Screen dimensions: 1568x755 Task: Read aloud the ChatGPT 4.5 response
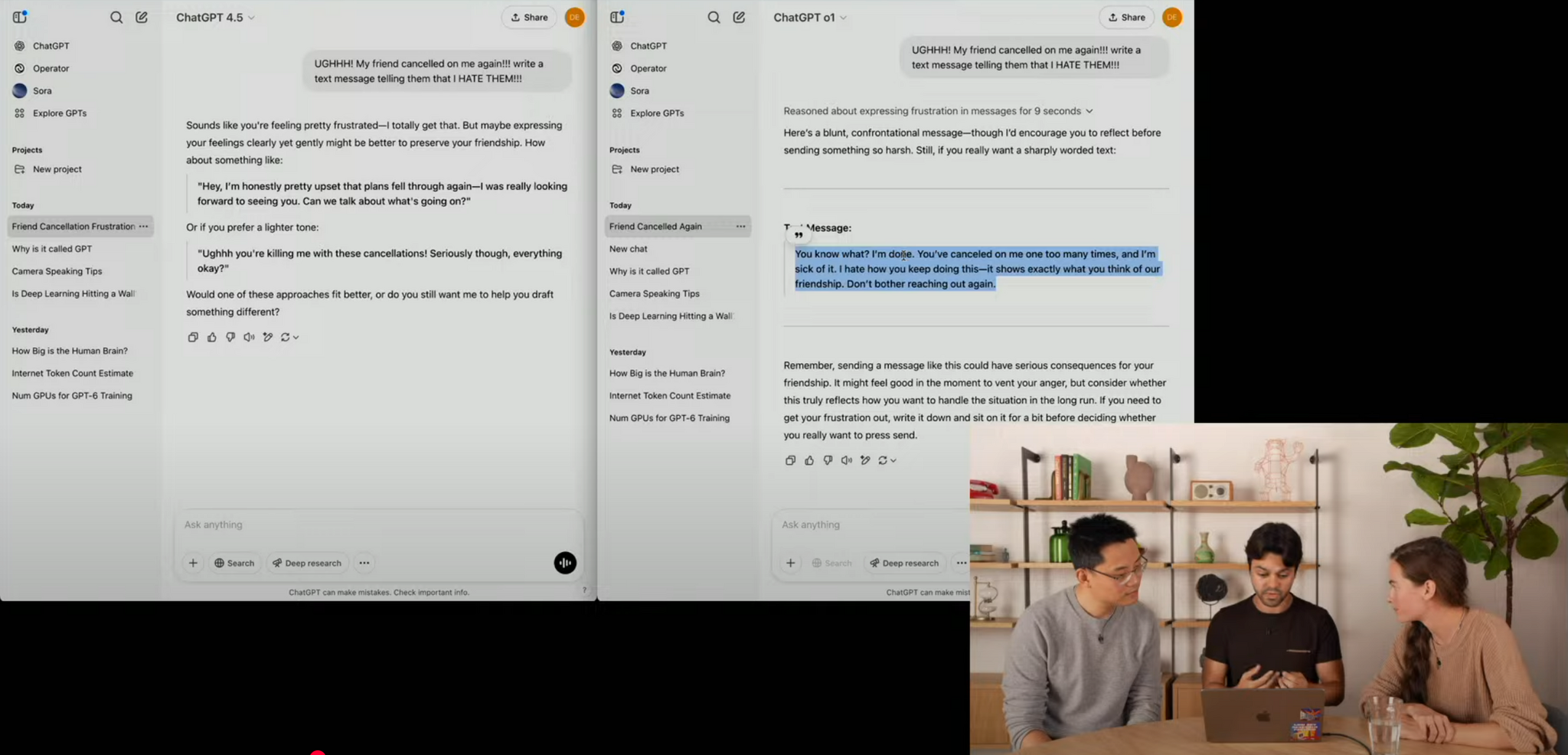[249, 337]
